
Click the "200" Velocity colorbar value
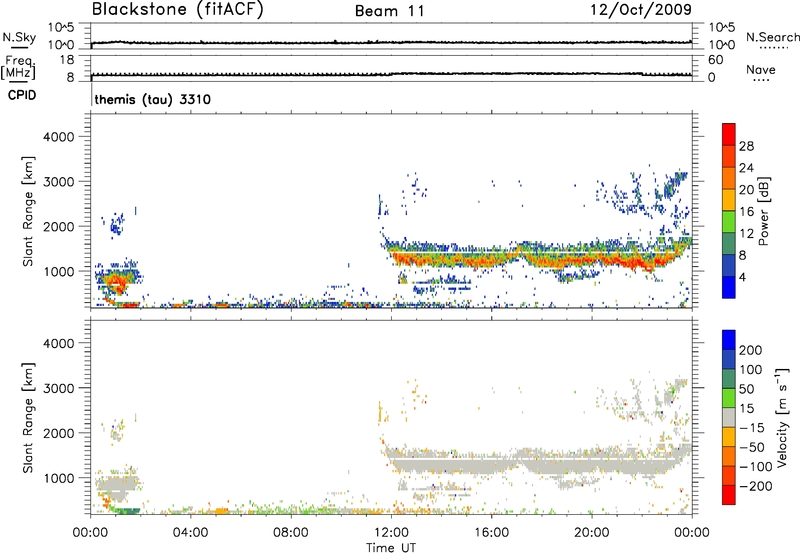pyautogui.click(x=751, y=350)
